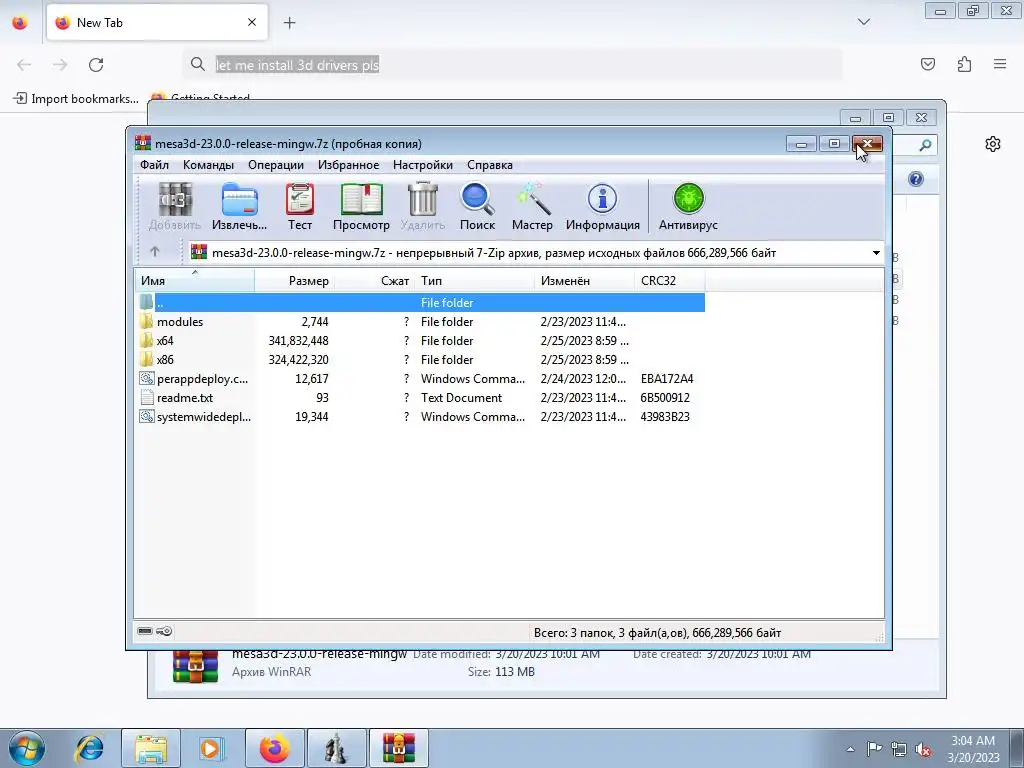This screenshot has height=768, width=1024.
Task: Click the password key icon in status bar
Action: [165, 631]
